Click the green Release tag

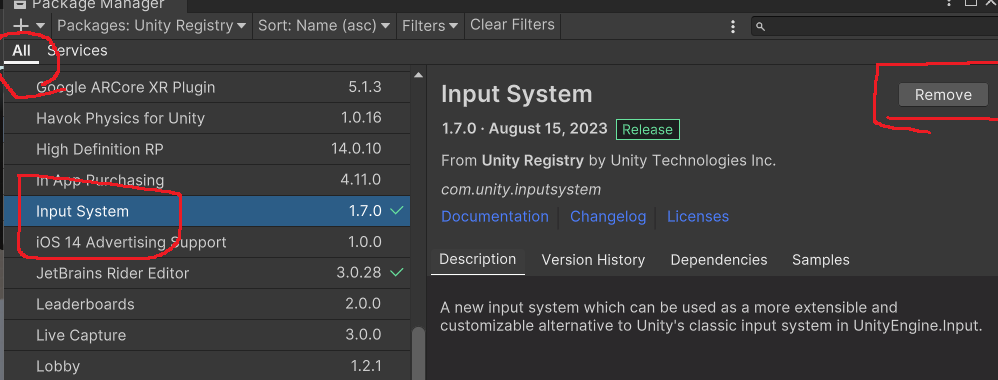click(647, 129)
